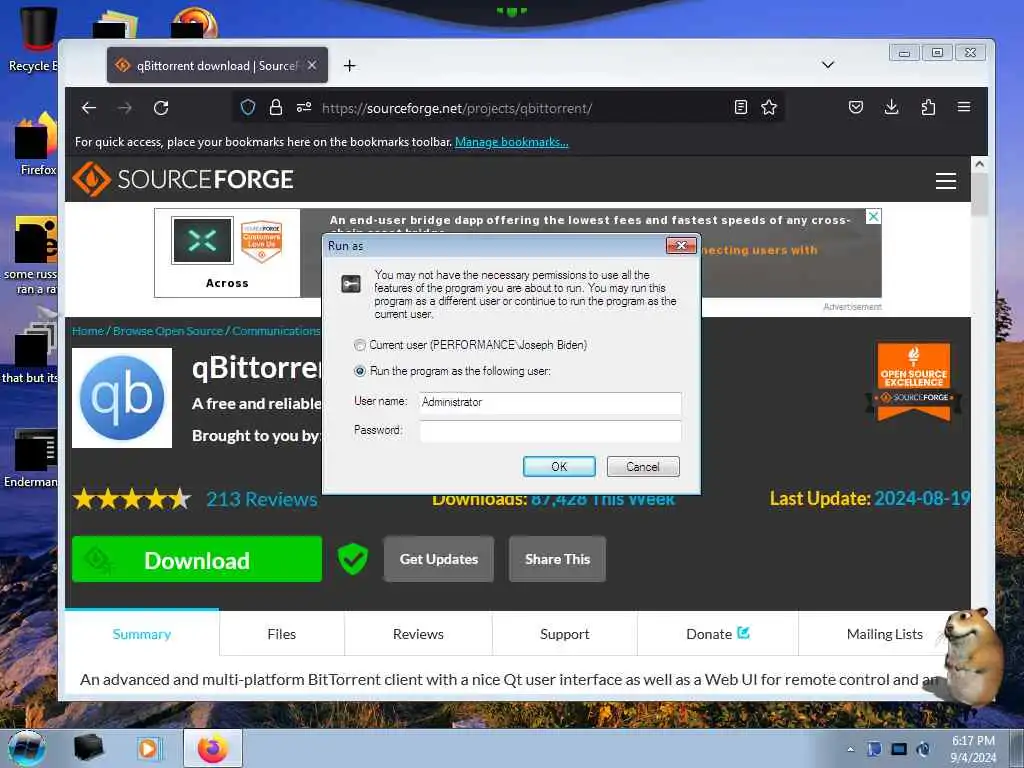Click the Get Updates button

438,559
